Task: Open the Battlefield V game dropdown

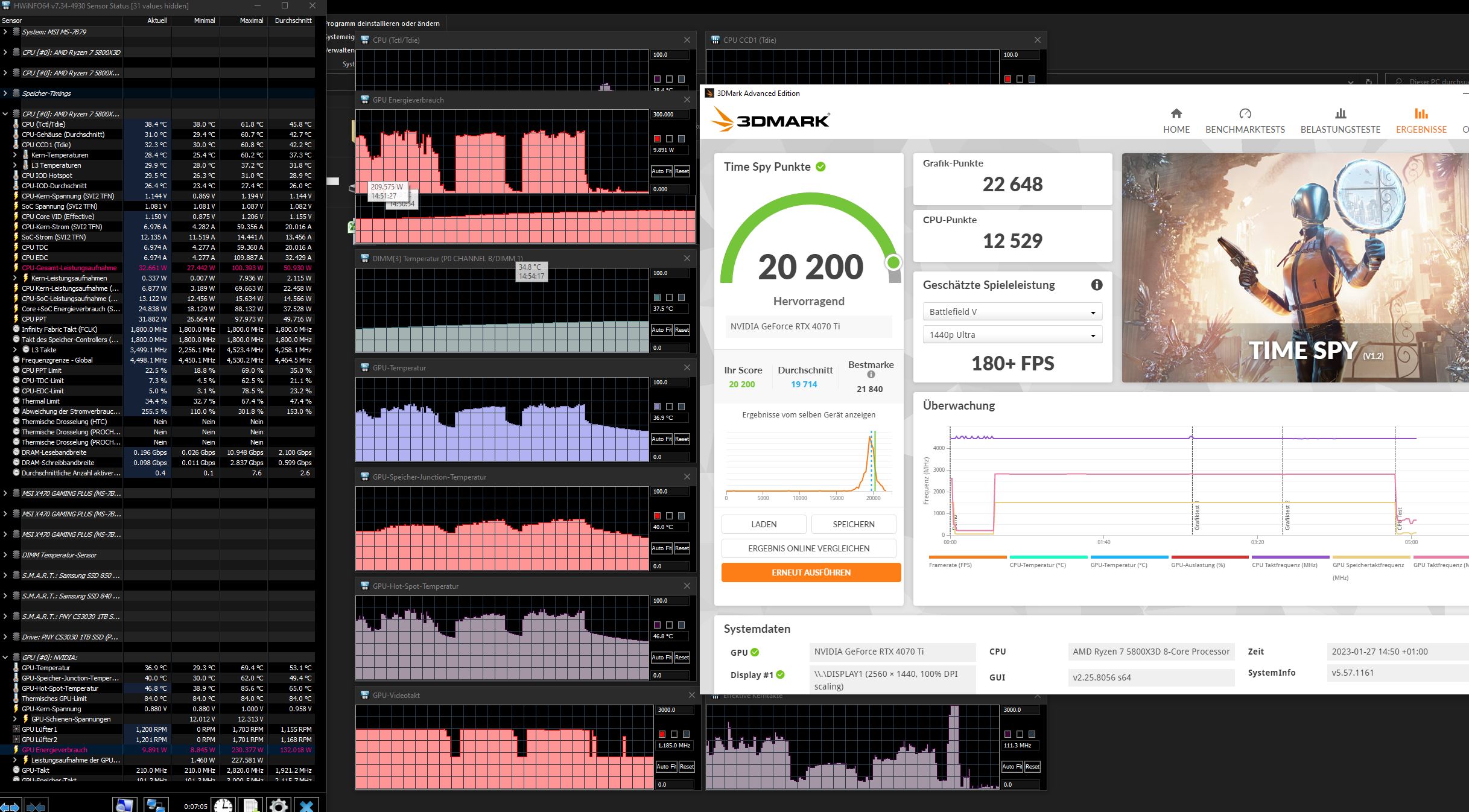Action: (1012, 312)
